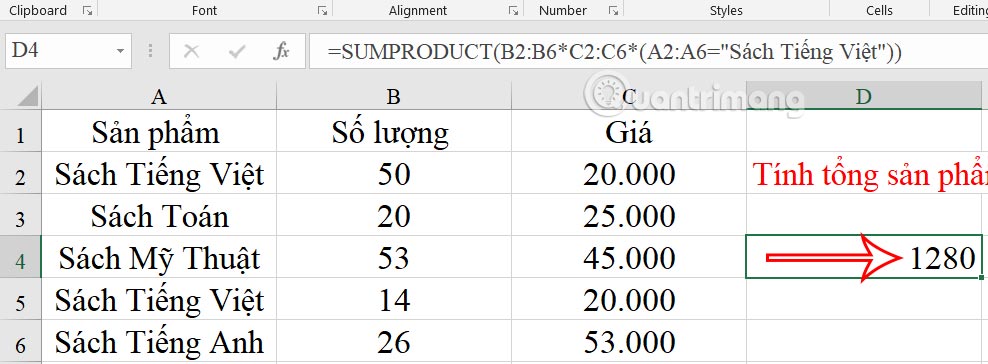Image resolution: width=988 pixels, height=364 pixels.
Task: Click the red 'Tính tổng sản phẩm' cell
Action: coord(867,174)
